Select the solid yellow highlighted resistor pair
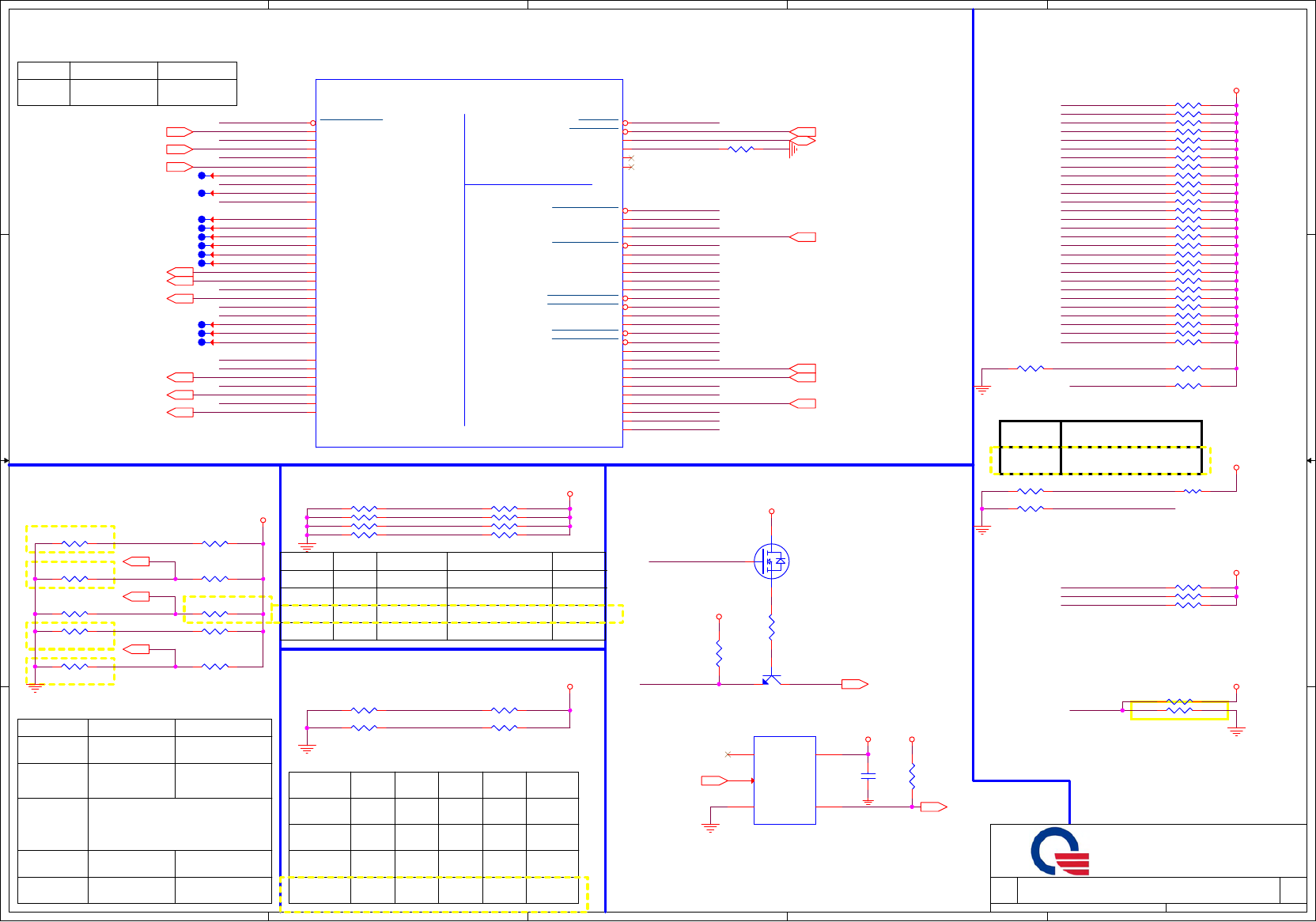The image size is (1316, 922). tap(1179, 710)
